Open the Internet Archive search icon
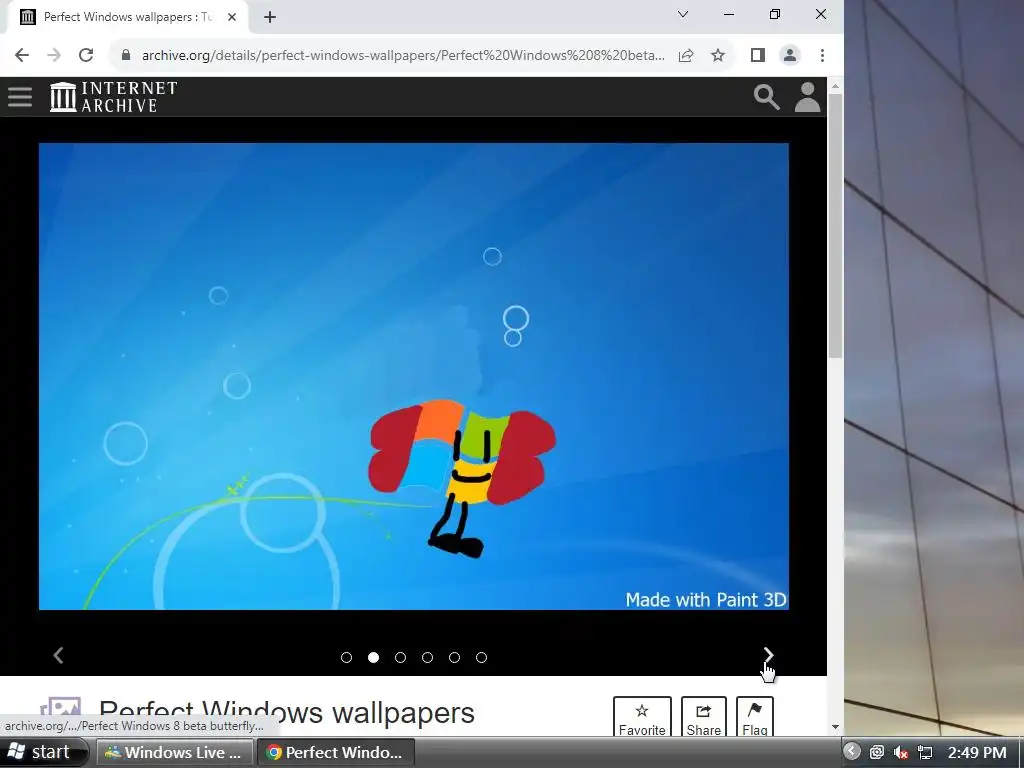This screenshot has height=768, width=1024. tap(766, 97)
